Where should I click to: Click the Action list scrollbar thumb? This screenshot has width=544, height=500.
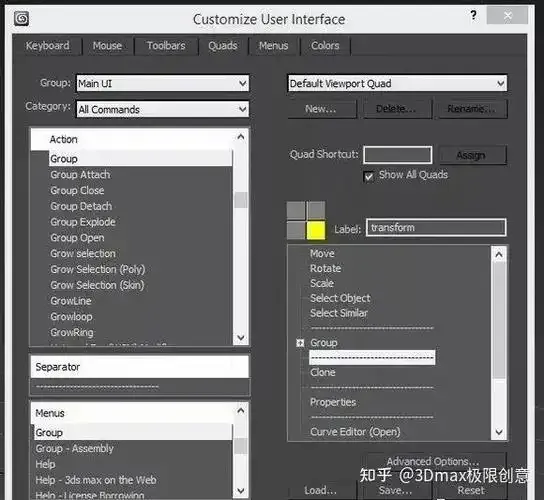tap(241, 200)
